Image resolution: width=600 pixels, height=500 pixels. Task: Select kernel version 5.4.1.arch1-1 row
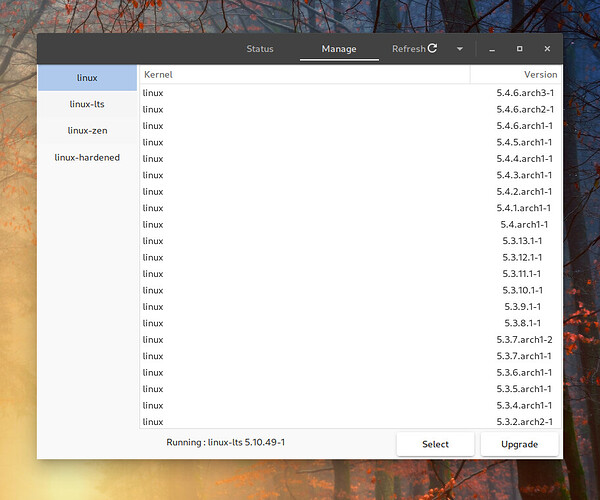coord(351,208)
